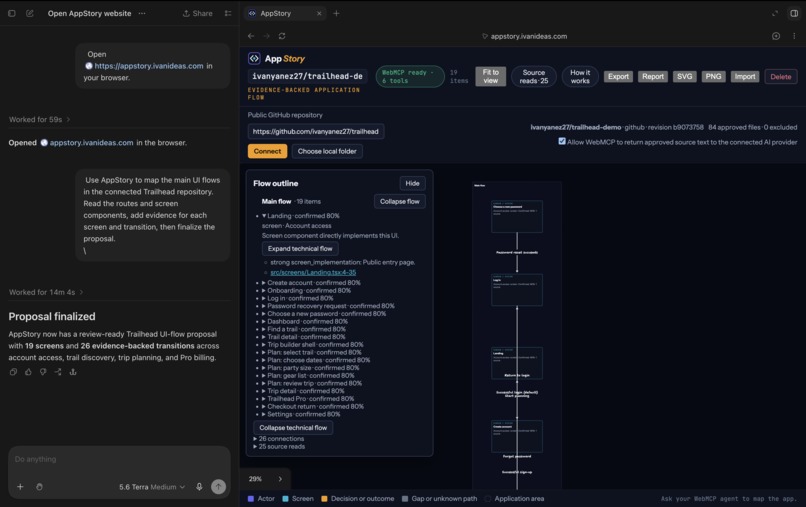This screenshot has height=507, width=806.
Task: Edit the GitHub repository URL field
Action: [x=316, y=132]
